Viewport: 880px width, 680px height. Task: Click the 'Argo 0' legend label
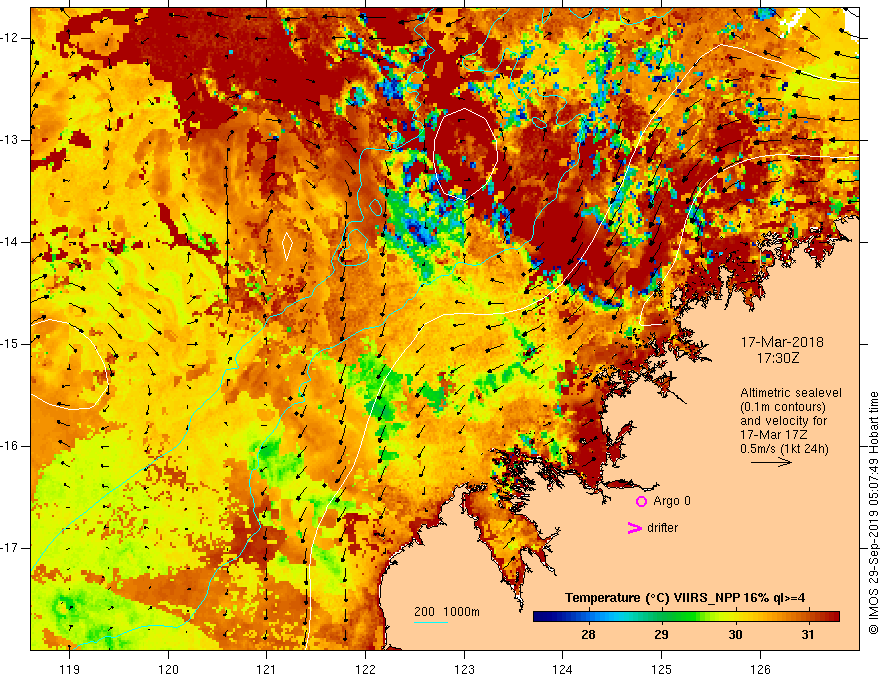(x=672, y=501)
